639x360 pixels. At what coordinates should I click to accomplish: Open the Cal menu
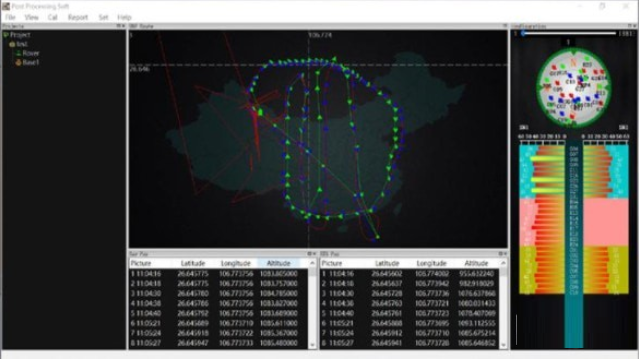53,17
